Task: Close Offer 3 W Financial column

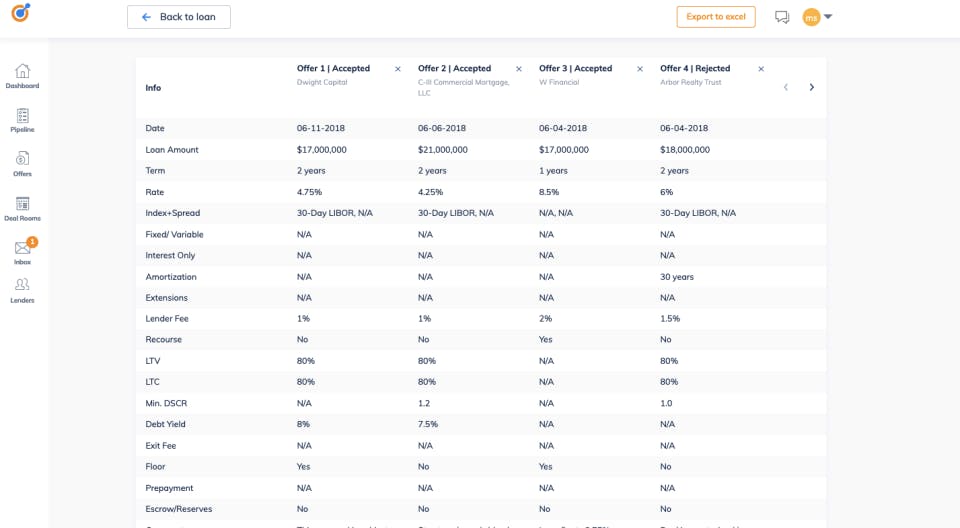Action: click(640, 69)
